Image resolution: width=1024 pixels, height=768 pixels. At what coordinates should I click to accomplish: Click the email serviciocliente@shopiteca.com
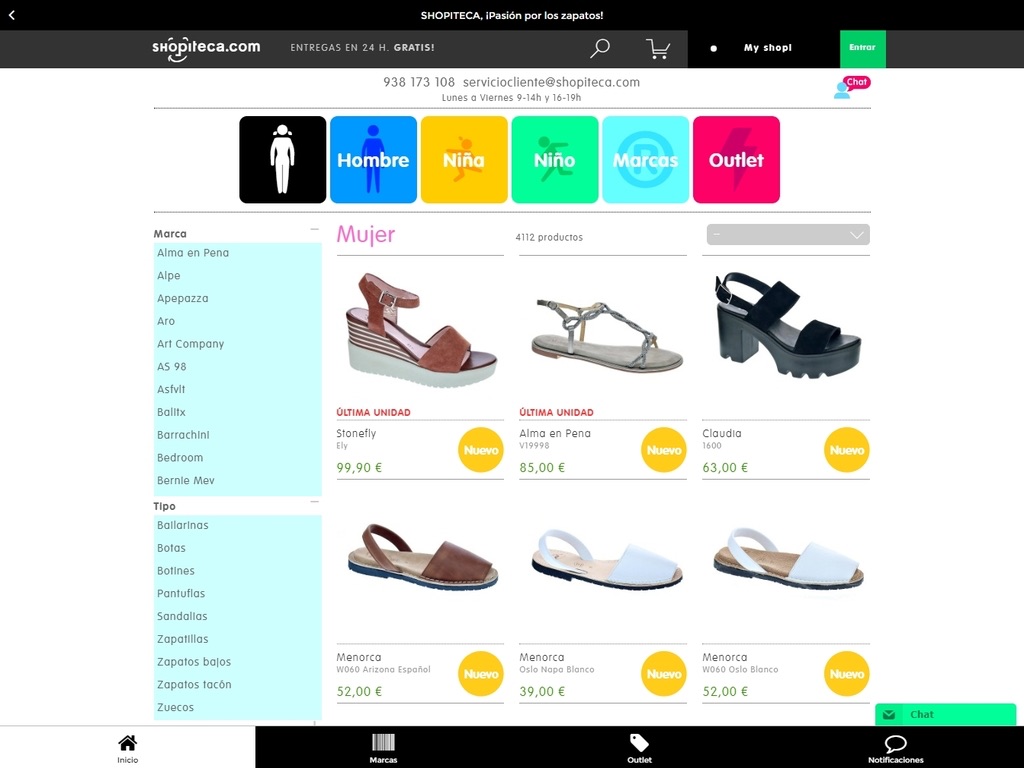pyautogui.click(x=551, y=82)
